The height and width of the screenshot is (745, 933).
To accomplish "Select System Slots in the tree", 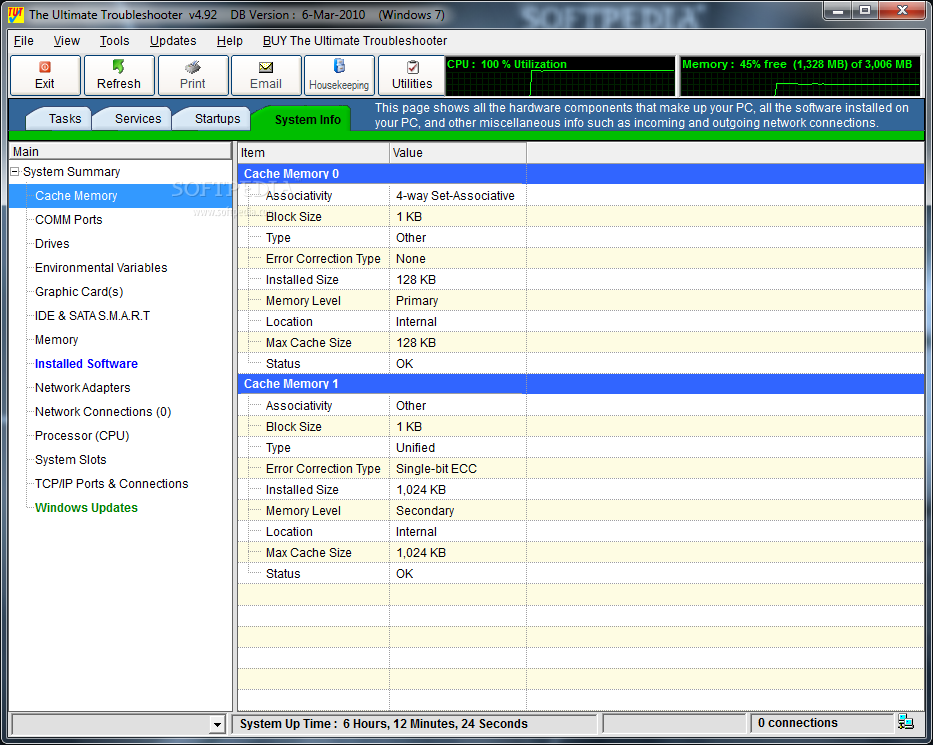I will tap(71, 460).
